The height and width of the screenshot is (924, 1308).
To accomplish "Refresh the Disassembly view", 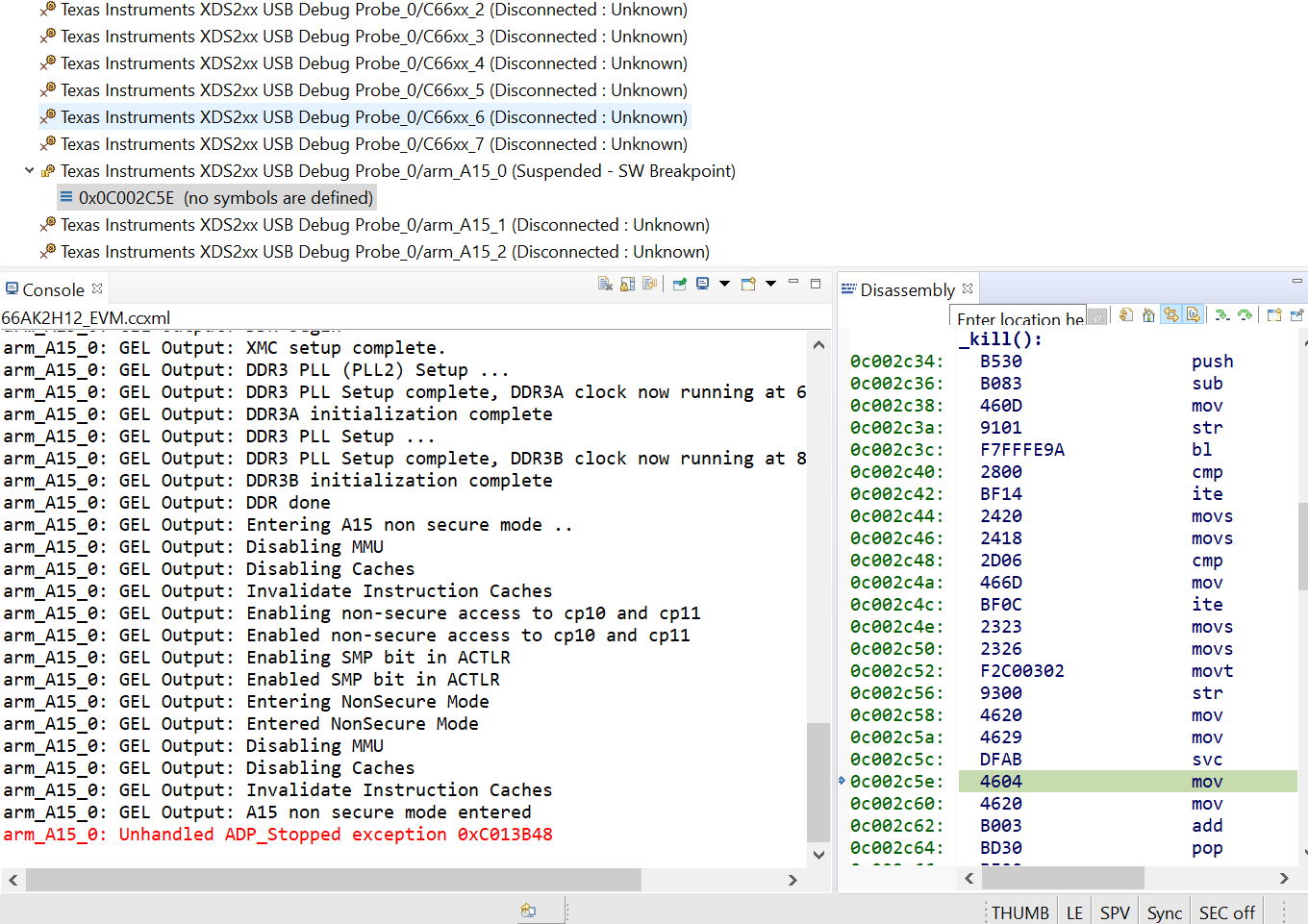I will point(1126,314).
